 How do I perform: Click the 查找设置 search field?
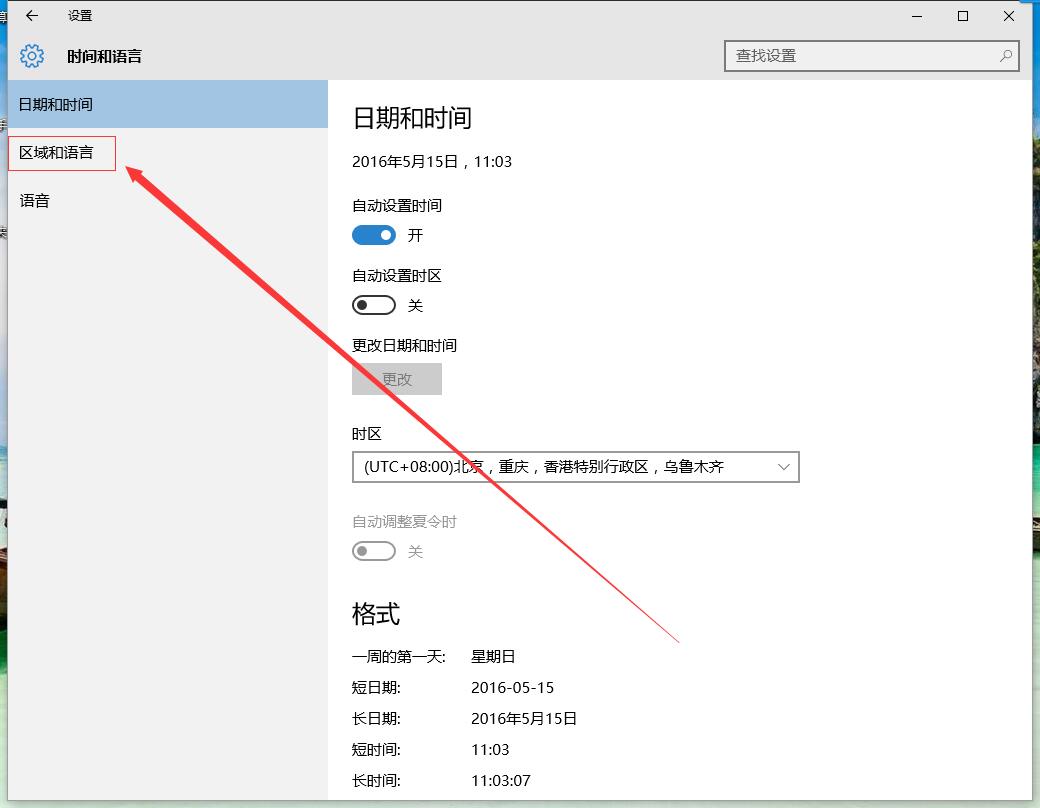tap(860, 56)
